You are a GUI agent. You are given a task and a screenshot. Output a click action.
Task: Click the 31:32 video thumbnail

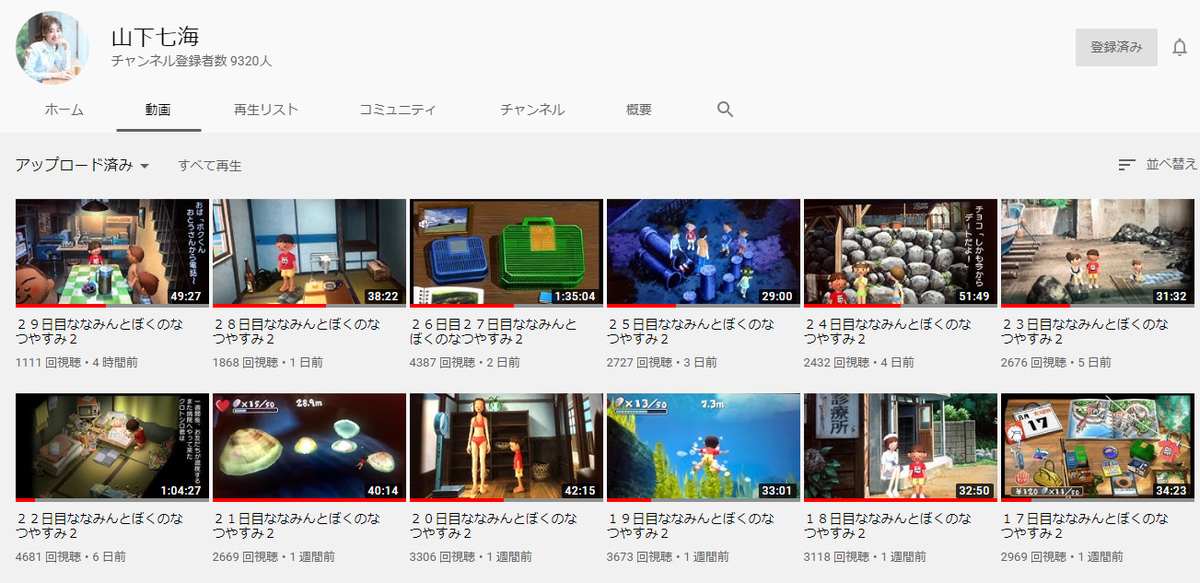[1097, 252]
